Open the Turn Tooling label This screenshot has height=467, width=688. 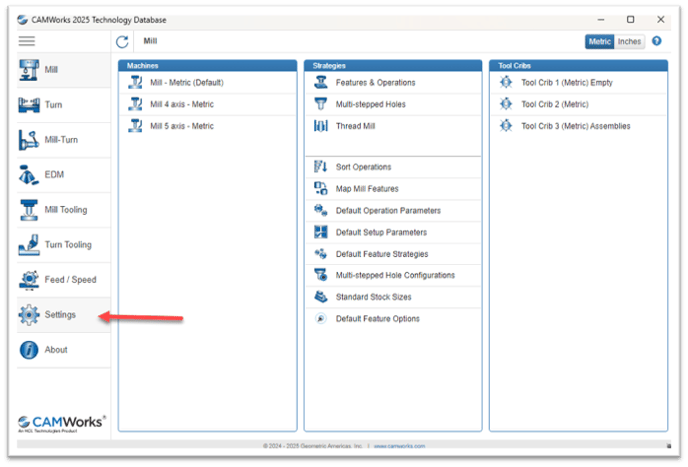click(x=68, y=245)
